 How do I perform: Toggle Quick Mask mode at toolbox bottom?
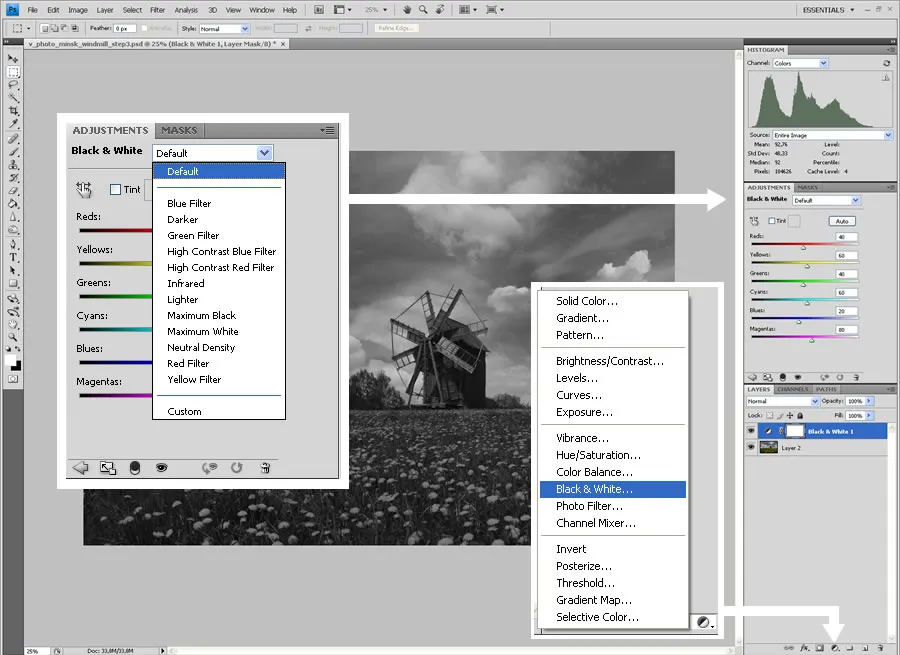(13, 379)
